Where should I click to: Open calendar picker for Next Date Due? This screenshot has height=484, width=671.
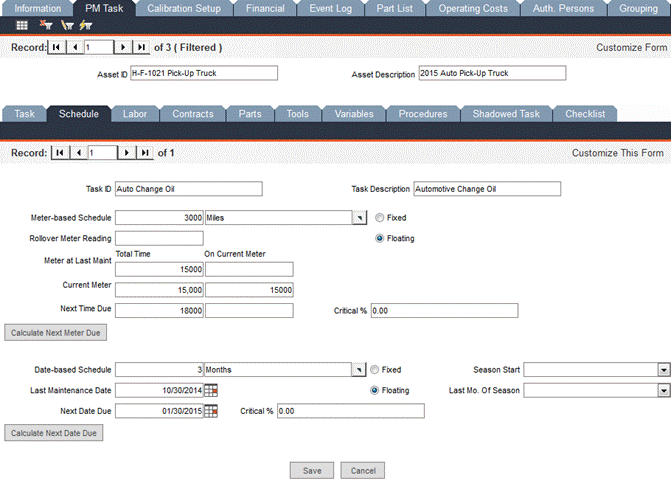click(x=211, y=411)
